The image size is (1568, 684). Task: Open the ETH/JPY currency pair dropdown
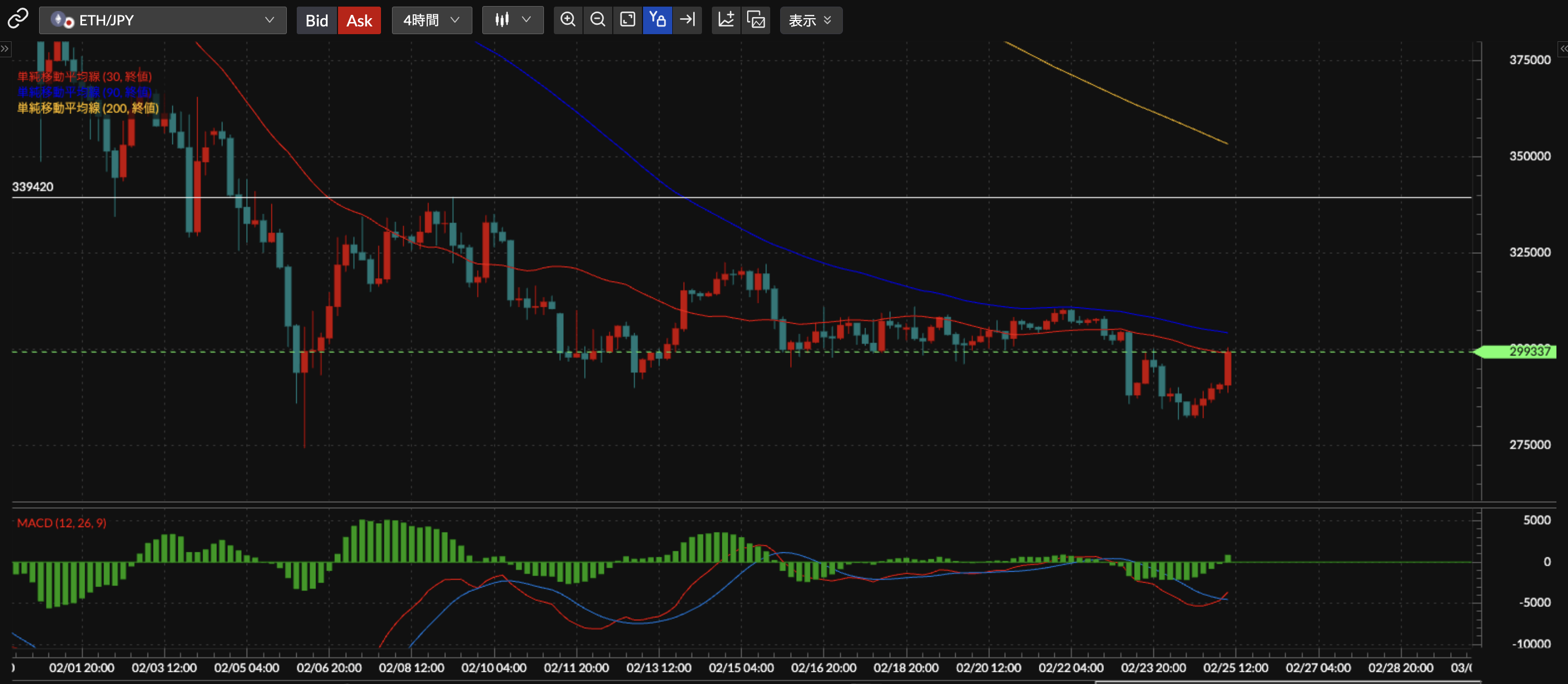pyautogui.click(x=162, y=20)
